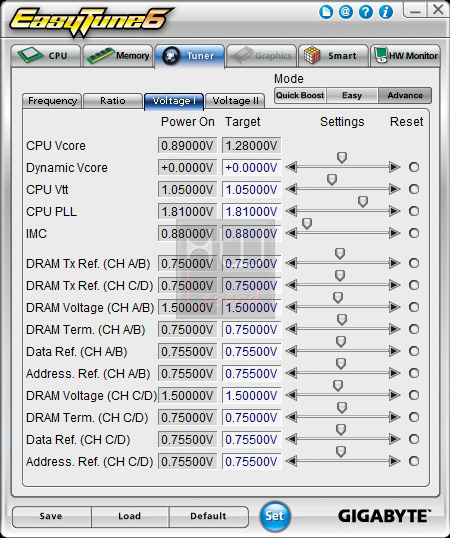Reset IMC using its radio button

click(414, 233)
